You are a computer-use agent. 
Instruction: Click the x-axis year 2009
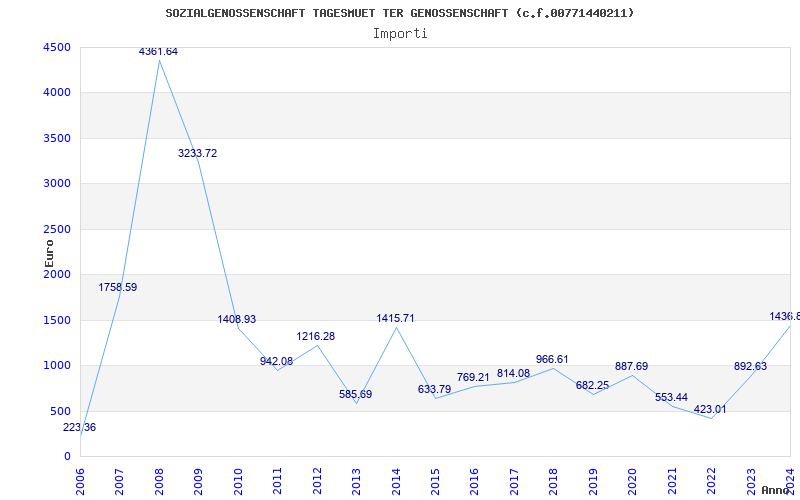click(198, 481)
